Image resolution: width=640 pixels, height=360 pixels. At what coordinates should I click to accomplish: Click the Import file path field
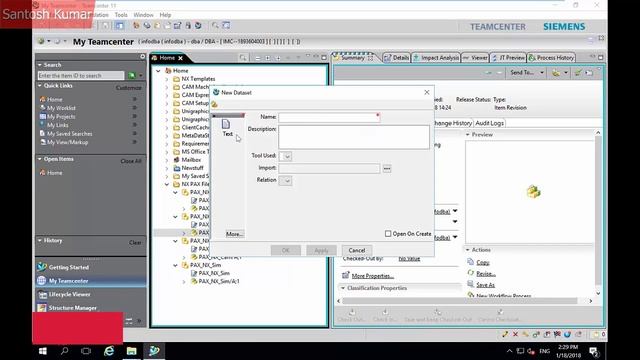pos(329,168)
